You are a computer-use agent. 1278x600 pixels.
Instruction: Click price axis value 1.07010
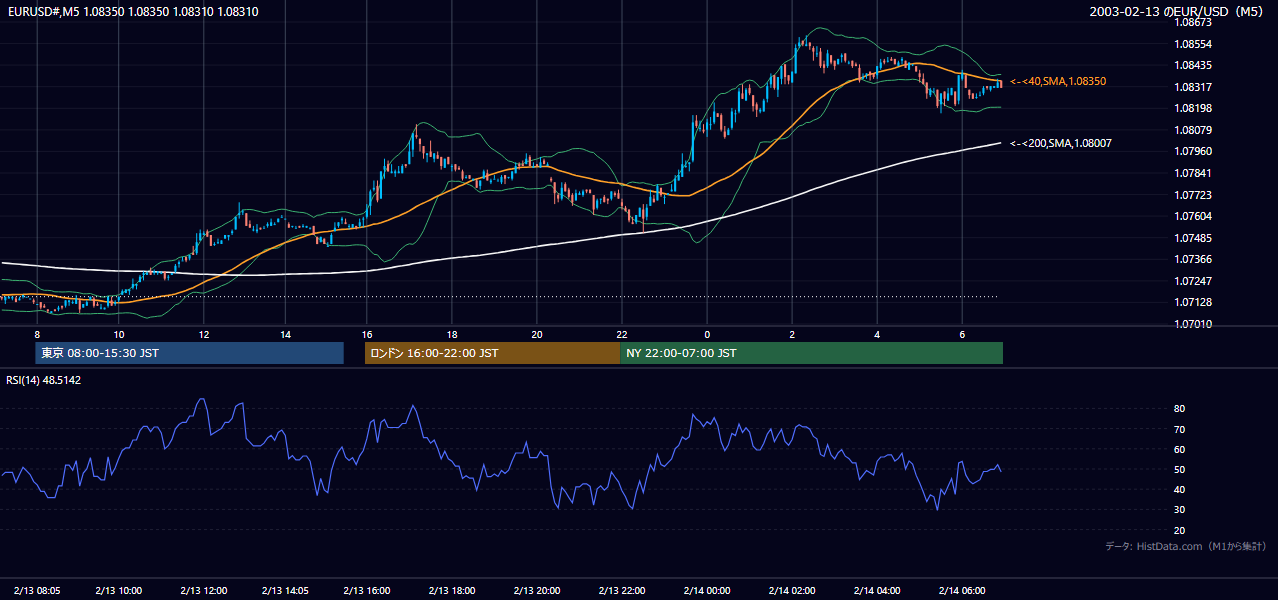coord(1192,324)
